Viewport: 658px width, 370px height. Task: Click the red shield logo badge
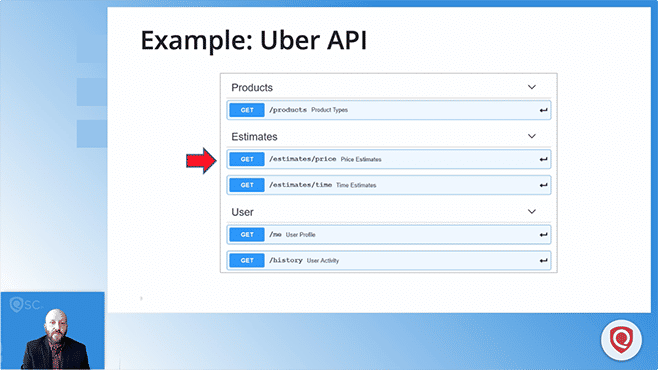pos(621,340)
